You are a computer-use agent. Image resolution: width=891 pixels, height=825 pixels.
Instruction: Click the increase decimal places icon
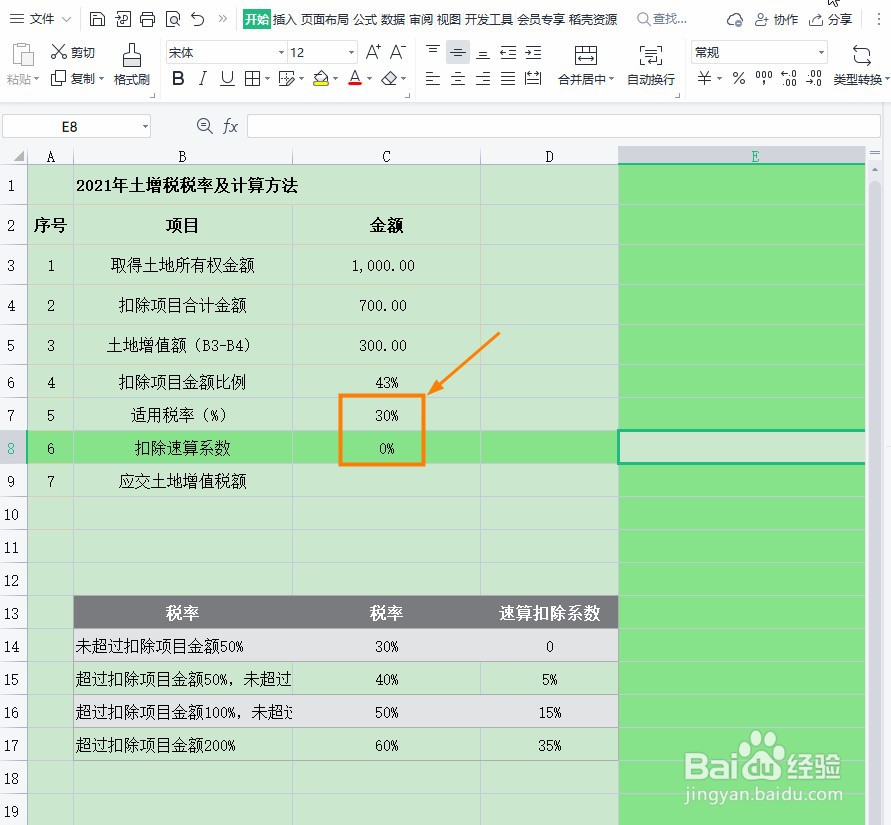click(x=790, y=78)
